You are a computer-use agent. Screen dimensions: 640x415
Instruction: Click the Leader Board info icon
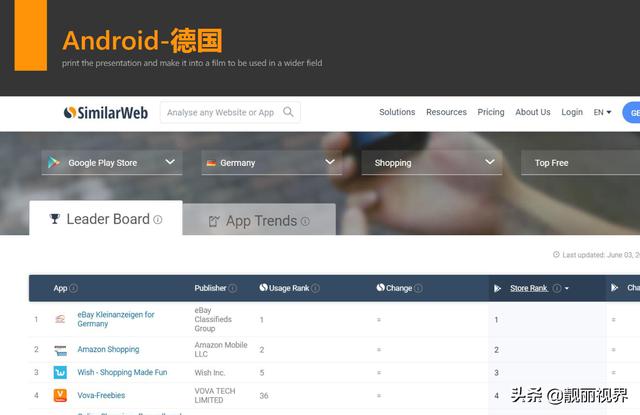tap(158, 220)
